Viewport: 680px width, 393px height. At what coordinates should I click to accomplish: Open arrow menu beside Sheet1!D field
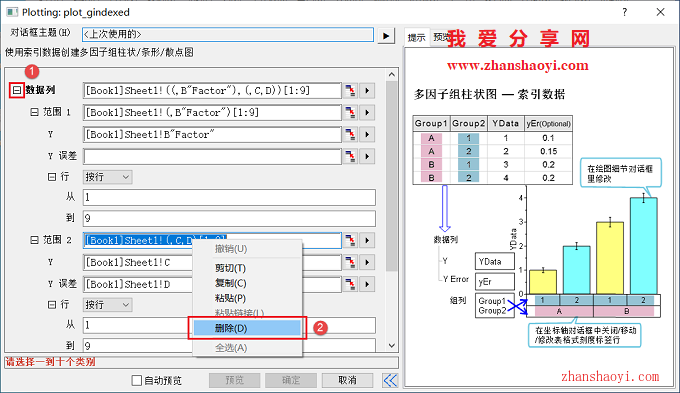pos(367,284)
